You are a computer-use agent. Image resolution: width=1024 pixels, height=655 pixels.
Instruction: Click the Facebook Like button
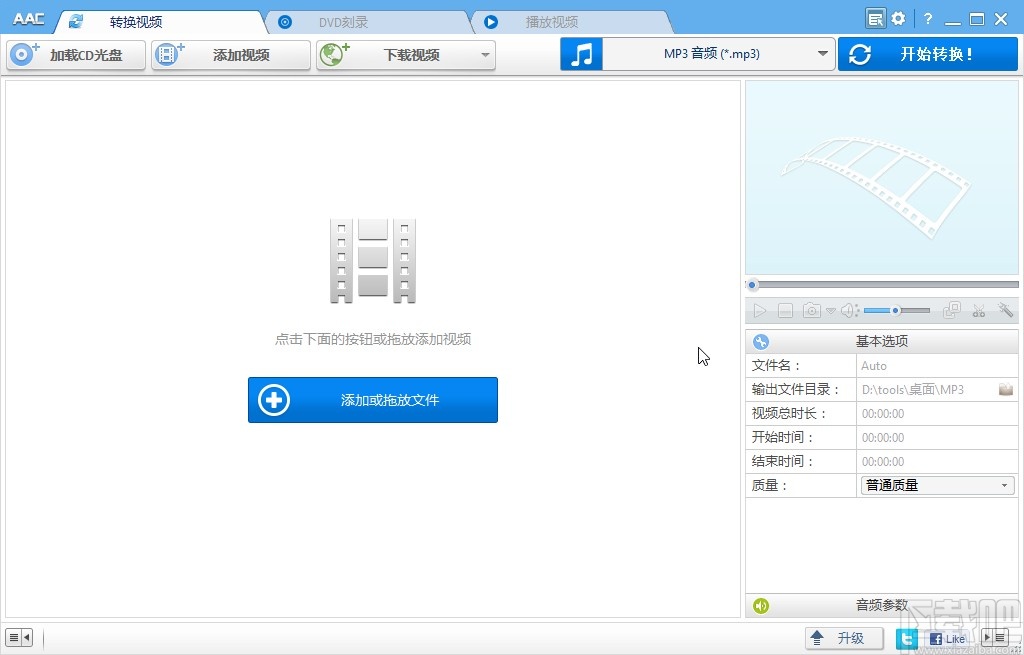pyautogui.click(x=945, y=637)
